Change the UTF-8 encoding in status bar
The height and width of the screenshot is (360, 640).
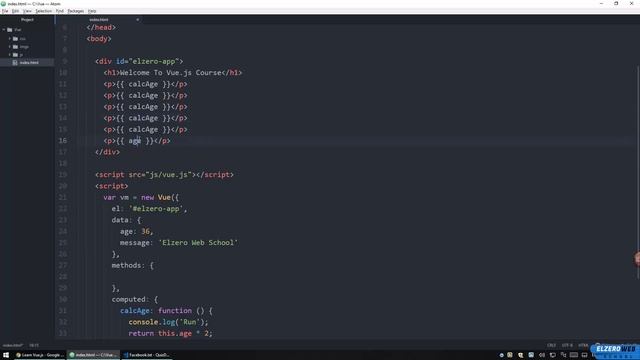click(567, 345)
